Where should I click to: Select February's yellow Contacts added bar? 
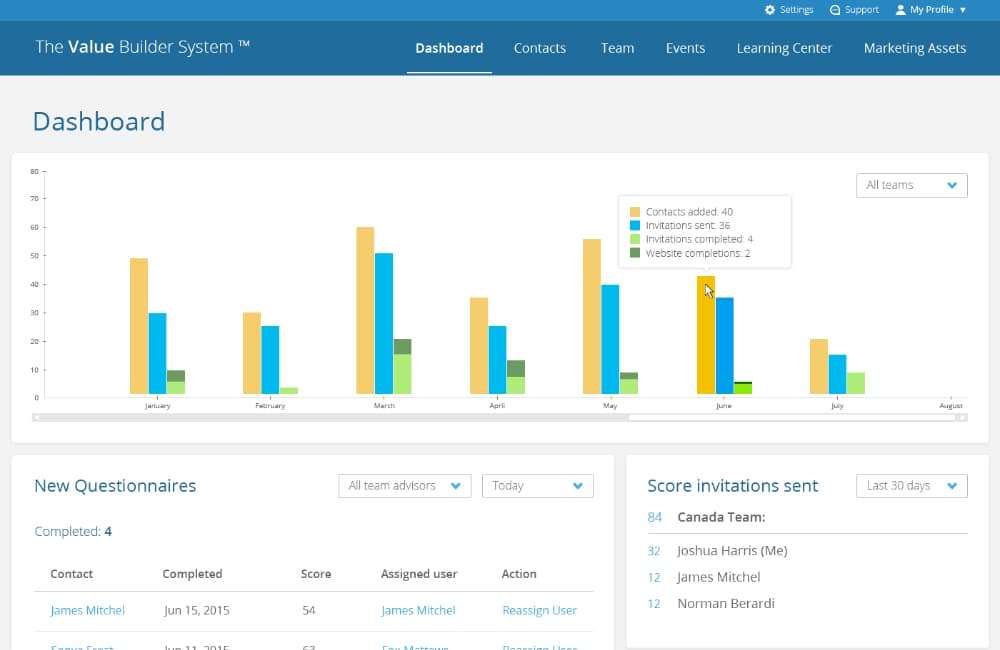pyautogui.click(x=252, y=353)
